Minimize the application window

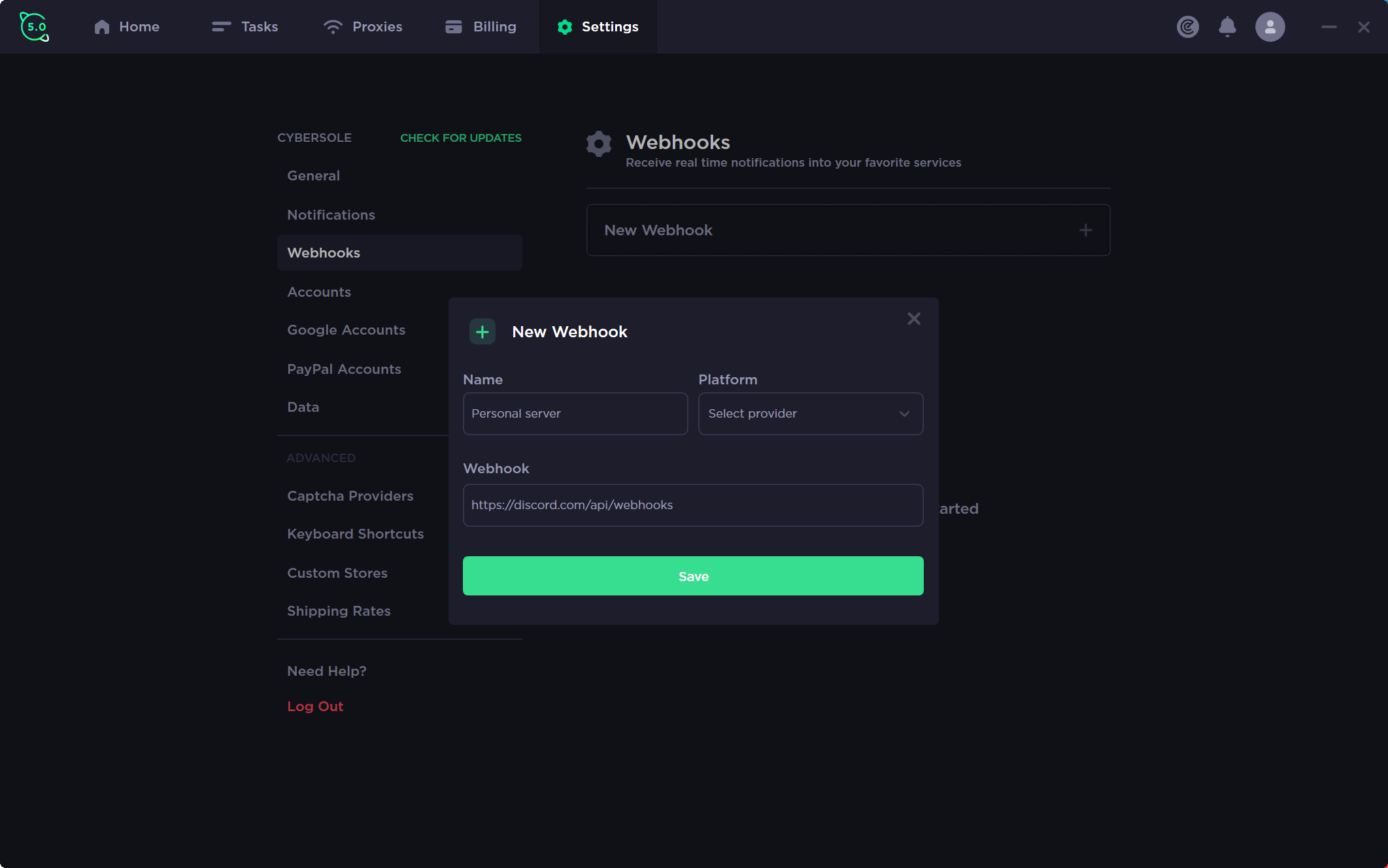click(1329, 27)
